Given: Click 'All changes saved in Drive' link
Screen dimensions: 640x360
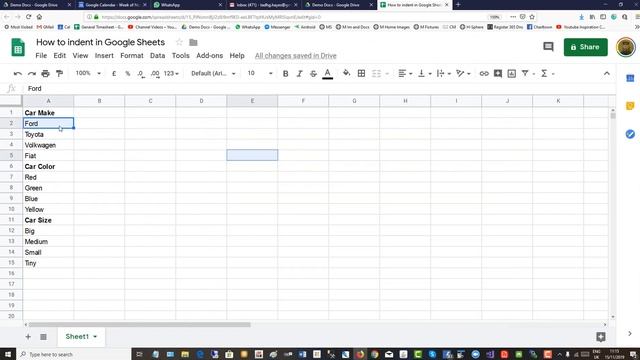Looking at the screenshot, I should (296, 56).
